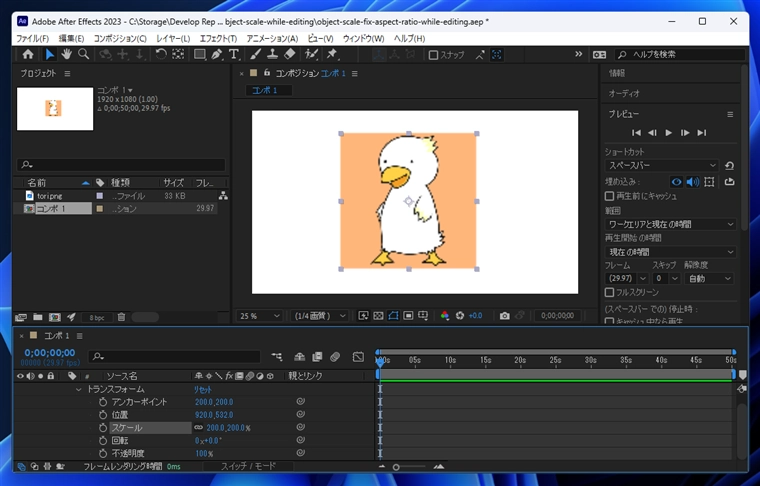Viewport: 760px width, 486px height.
Task: Open grid and guide options
Action: (x=423, y=316)
